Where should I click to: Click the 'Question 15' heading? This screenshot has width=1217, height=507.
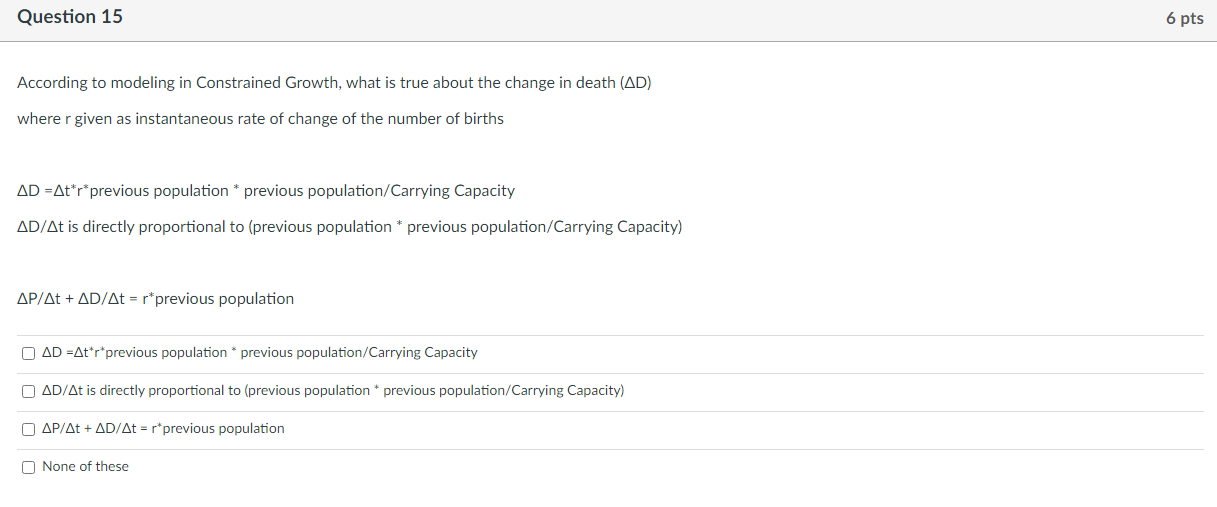pyautogui.click(x=70, y=17)
